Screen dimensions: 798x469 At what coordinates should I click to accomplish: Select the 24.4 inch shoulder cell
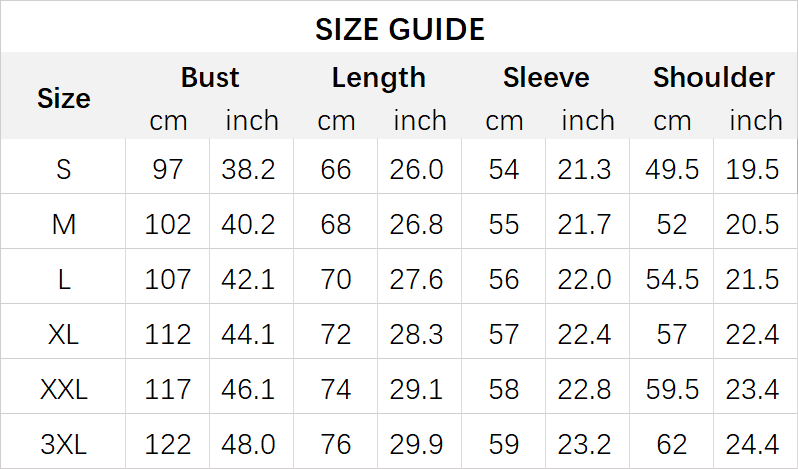[x=753, y=442]
